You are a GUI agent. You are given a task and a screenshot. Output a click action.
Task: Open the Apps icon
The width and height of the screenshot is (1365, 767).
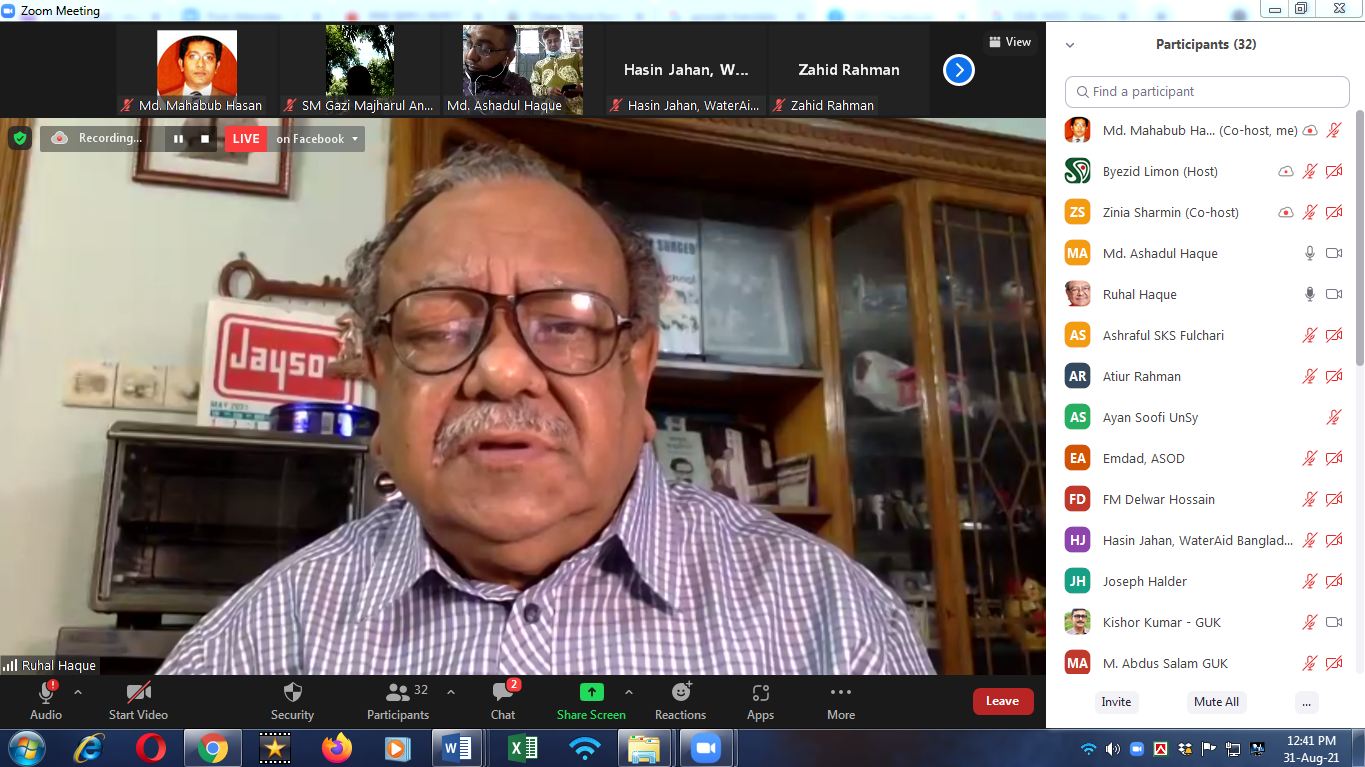(760, 693)
